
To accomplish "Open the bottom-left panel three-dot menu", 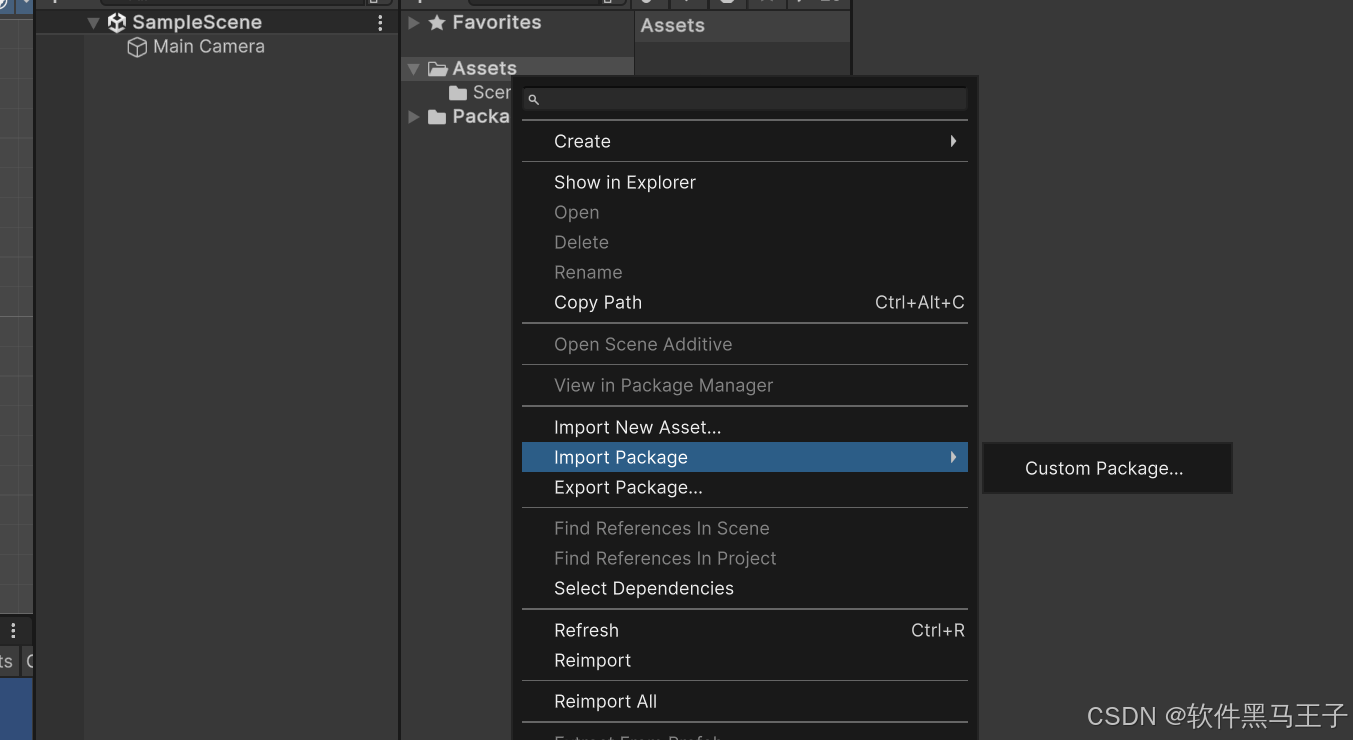I will [x=13, y=631].
